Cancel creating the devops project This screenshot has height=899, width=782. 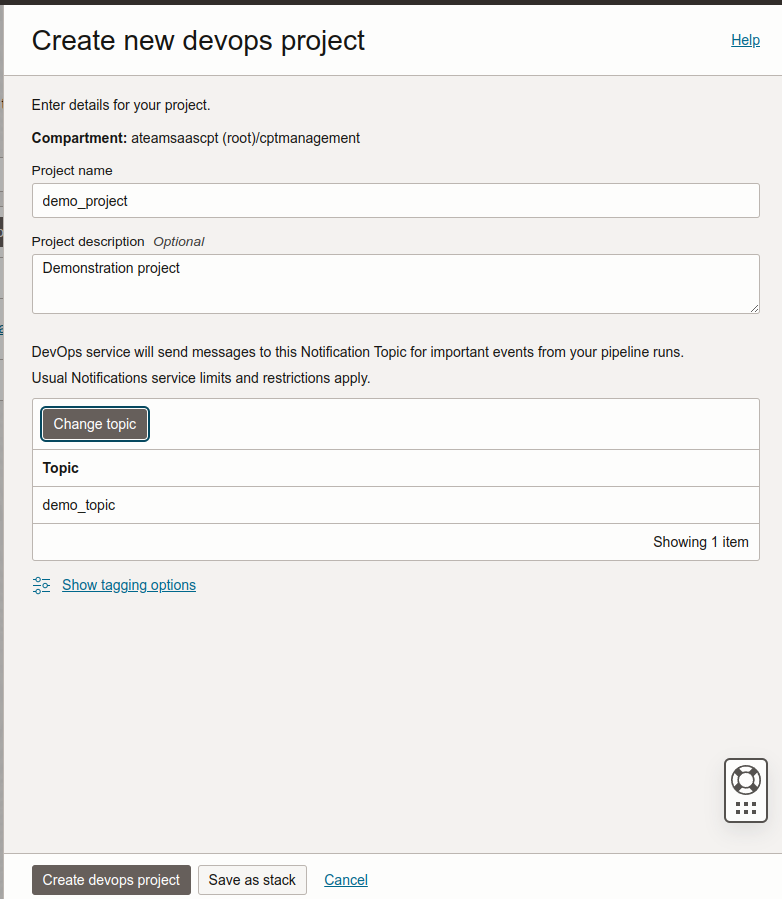pos(345,880)
